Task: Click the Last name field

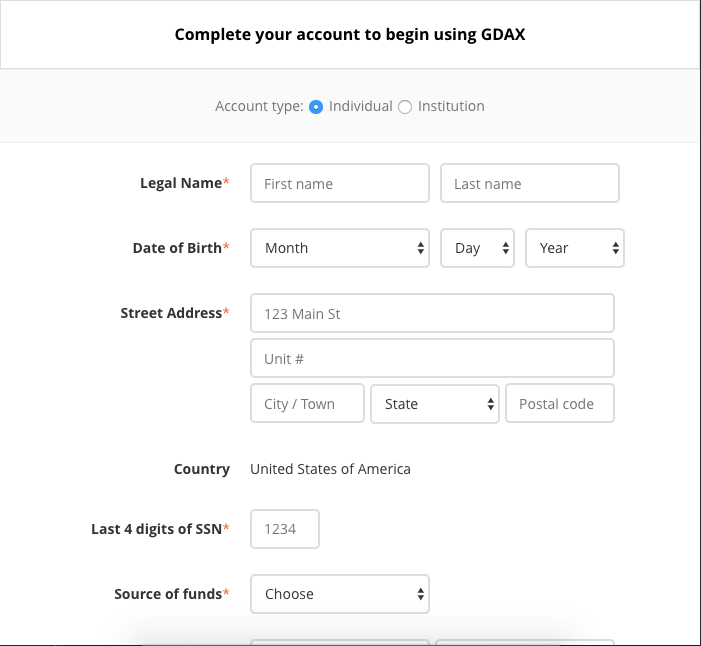Action: coord(529,184)
